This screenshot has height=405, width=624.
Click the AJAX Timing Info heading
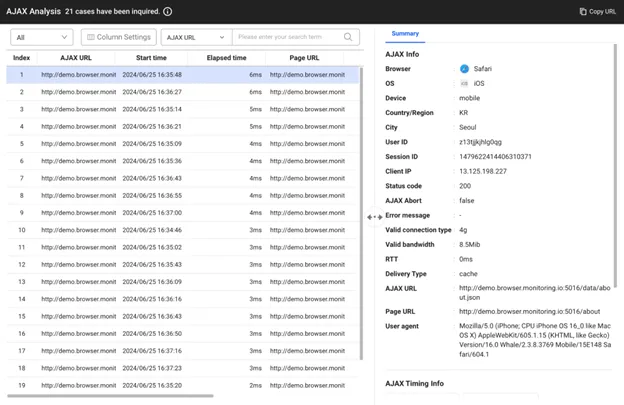click(414, 384)
